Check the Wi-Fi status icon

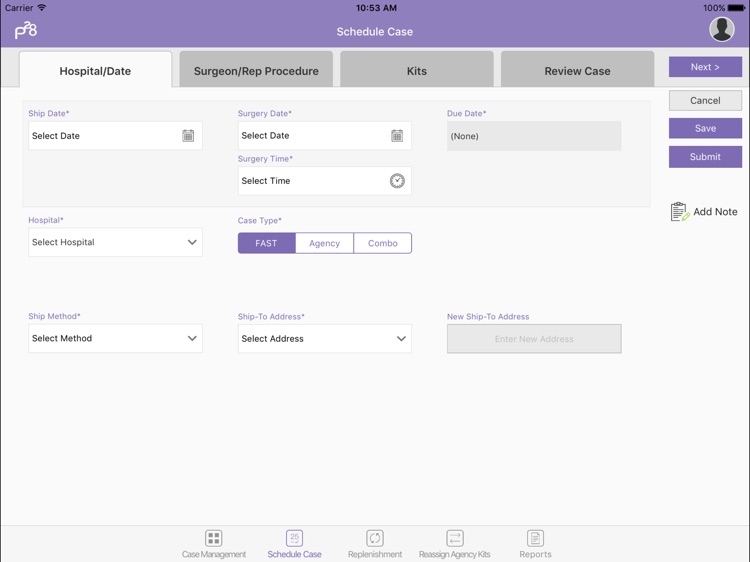42,8
